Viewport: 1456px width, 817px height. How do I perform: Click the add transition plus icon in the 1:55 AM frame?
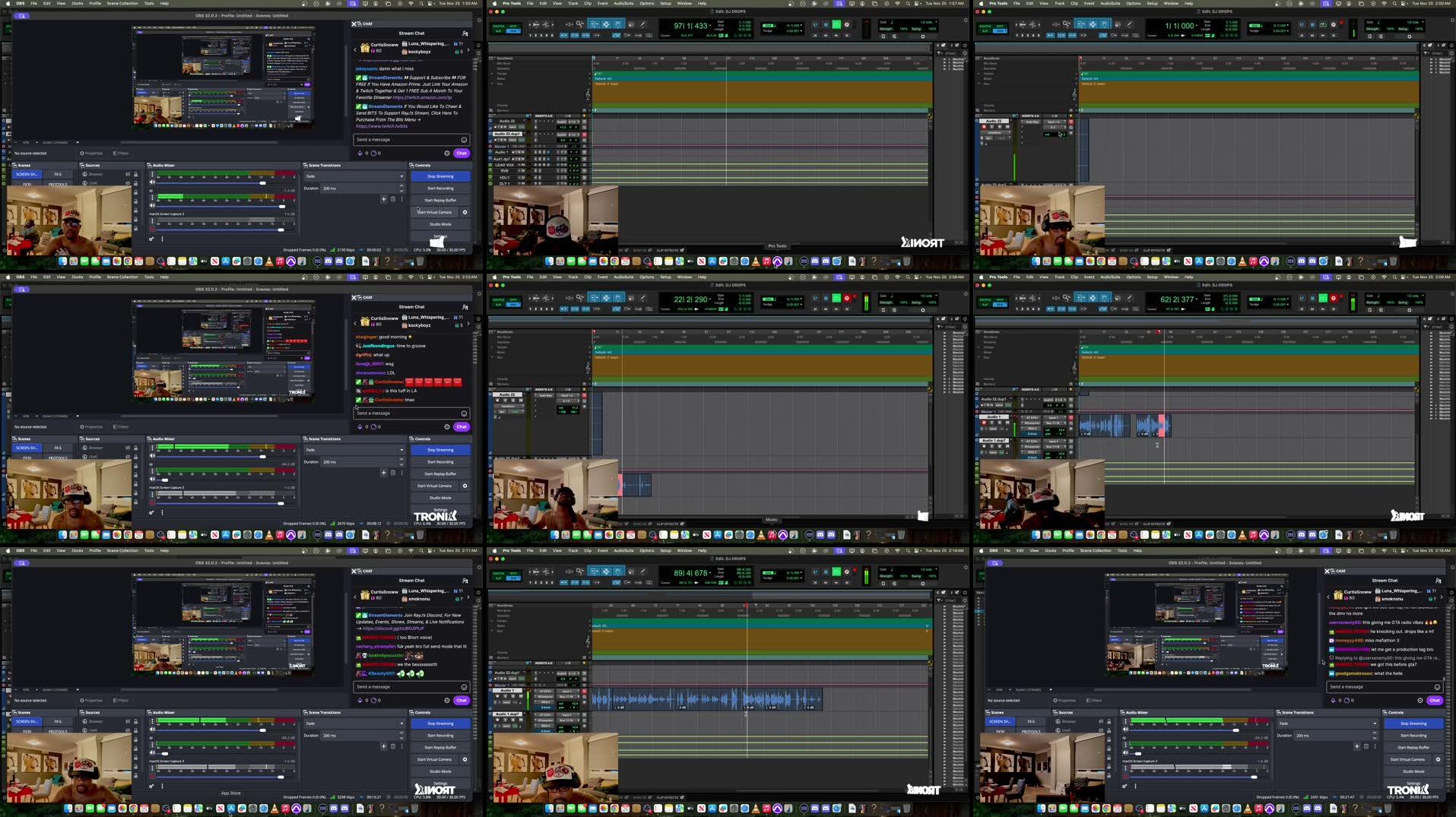click(x=384, y=199)
